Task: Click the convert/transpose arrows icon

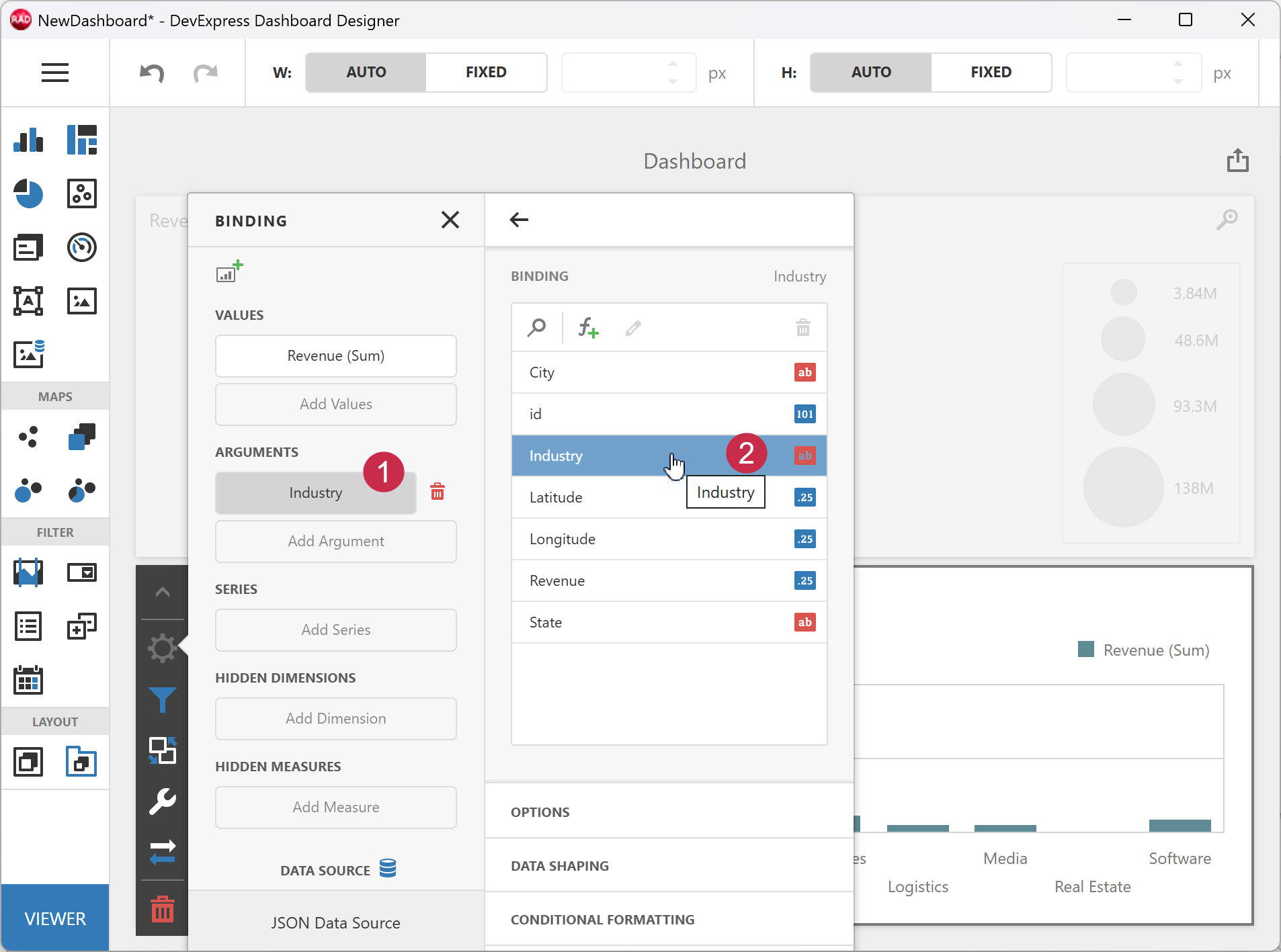Action: [162, 852]
